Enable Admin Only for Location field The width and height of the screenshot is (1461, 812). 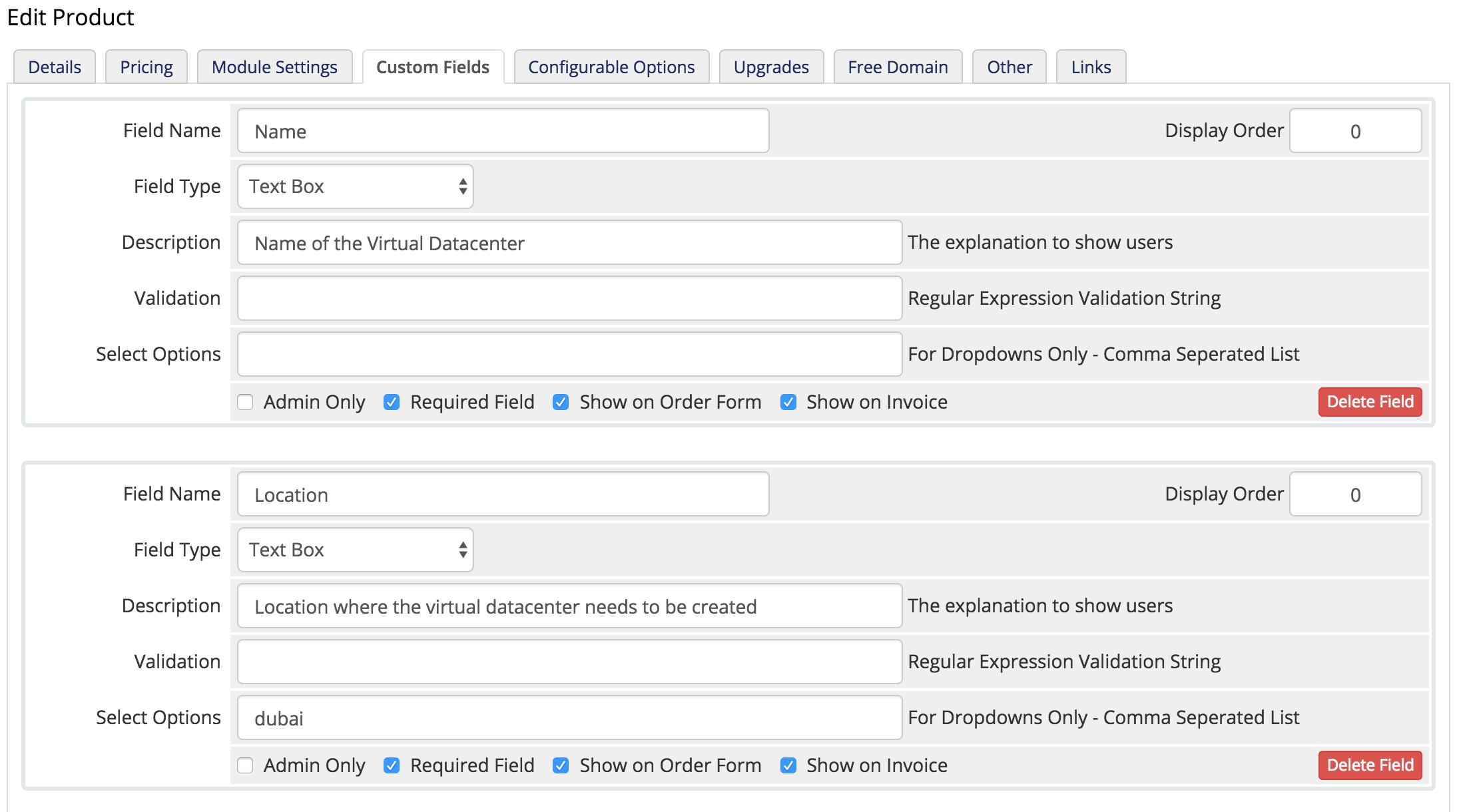245,765
